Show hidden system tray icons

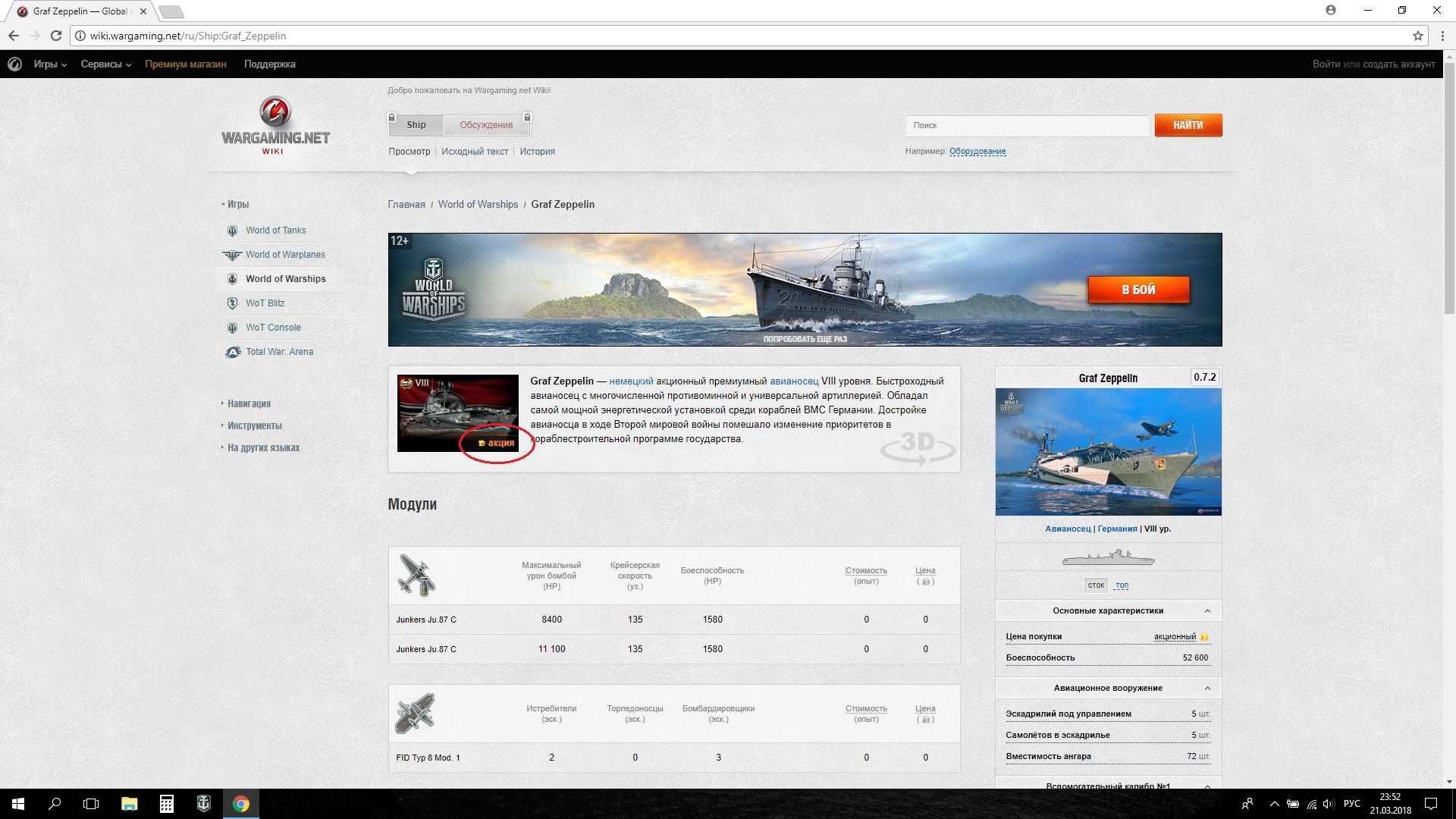[1274, 804]
